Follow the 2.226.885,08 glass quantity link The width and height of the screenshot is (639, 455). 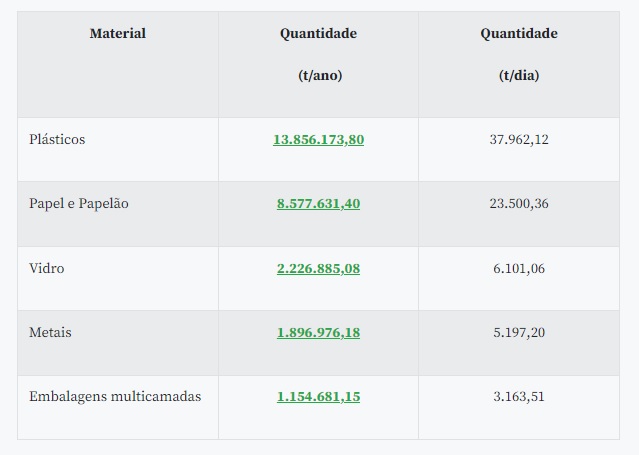(318, 268)
